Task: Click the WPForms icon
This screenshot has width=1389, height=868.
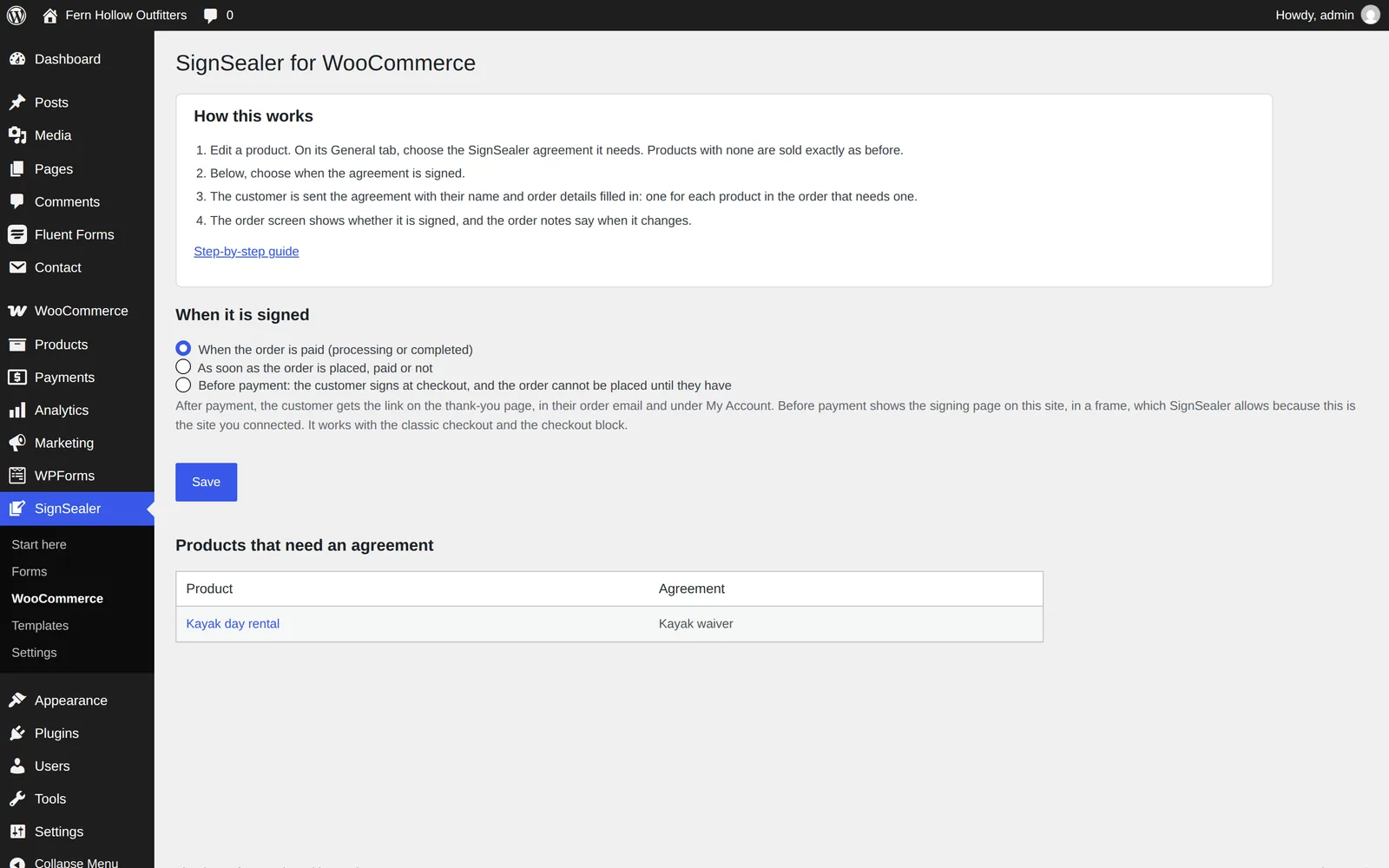Action: pyautogui.click(x=17, y=476)
